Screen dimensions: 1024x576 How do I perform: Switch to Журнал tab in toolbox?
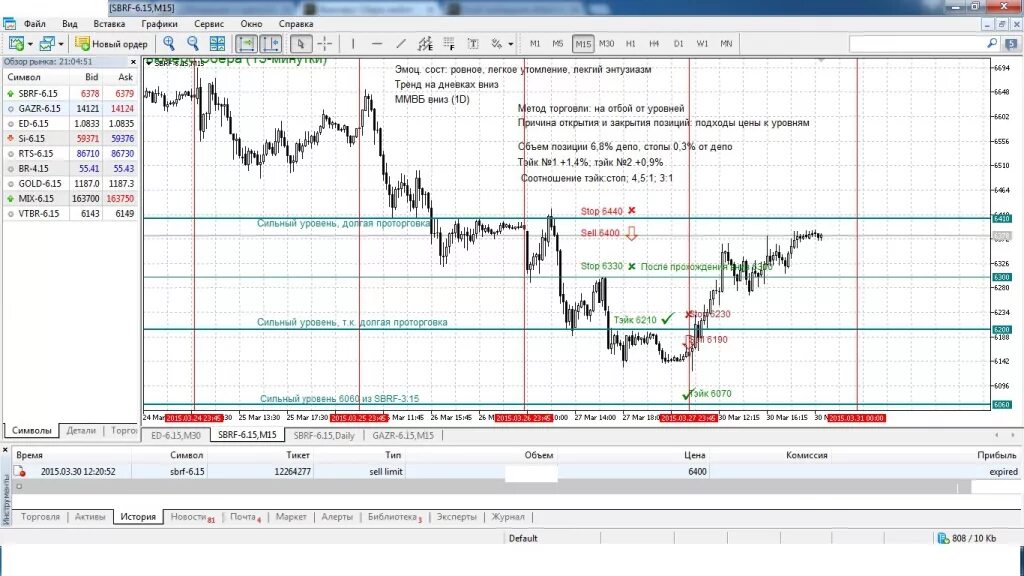(x=508, y=517)
